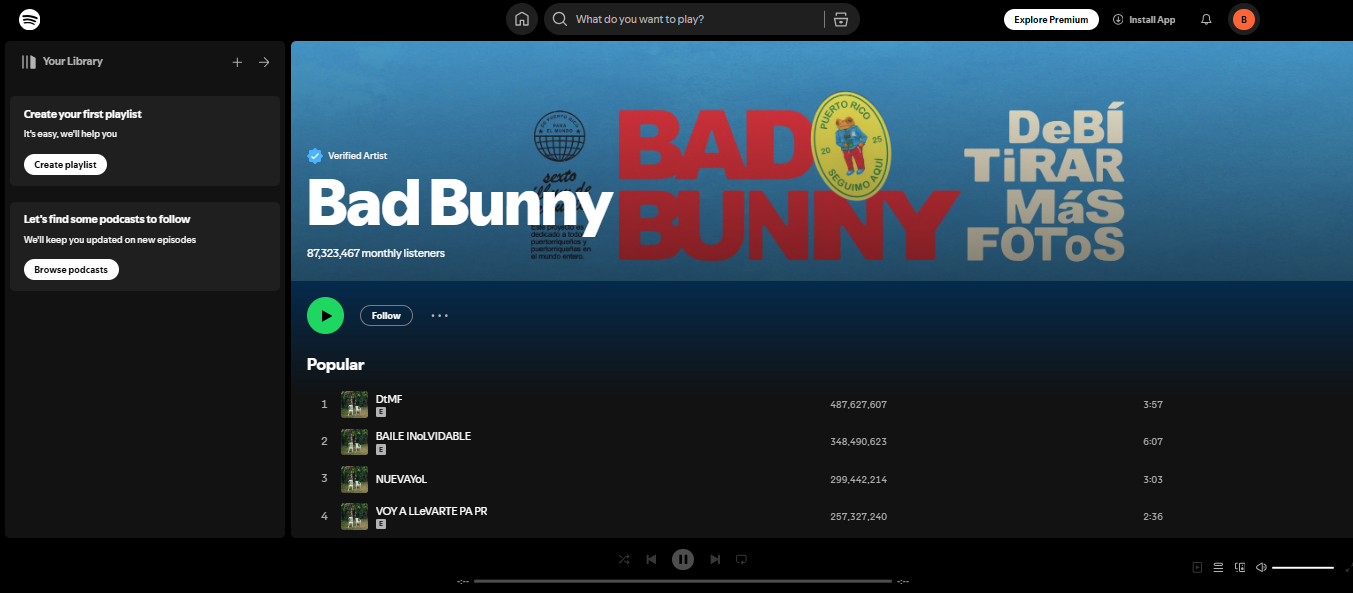Screen dimensions: 1353x593
Task: Click the playback progress bar
Action: point(683,581)
